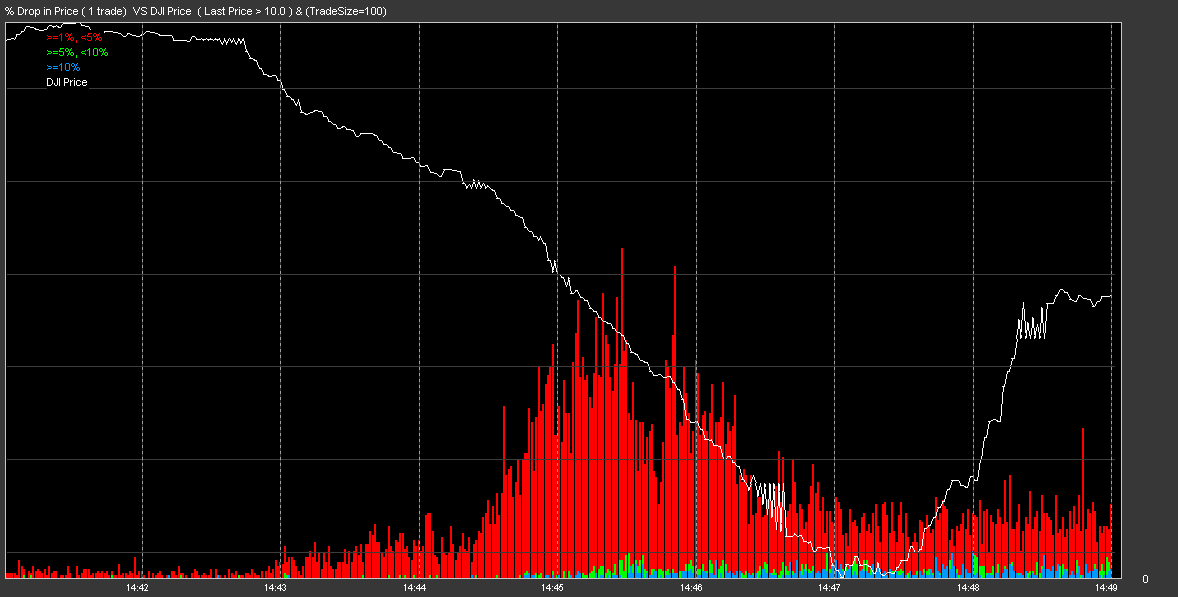Image resolution: width=1178 pixels, height=597 pixels.
Task: Click the tallest red bar's peak
Action: click(x=622, y=250)
